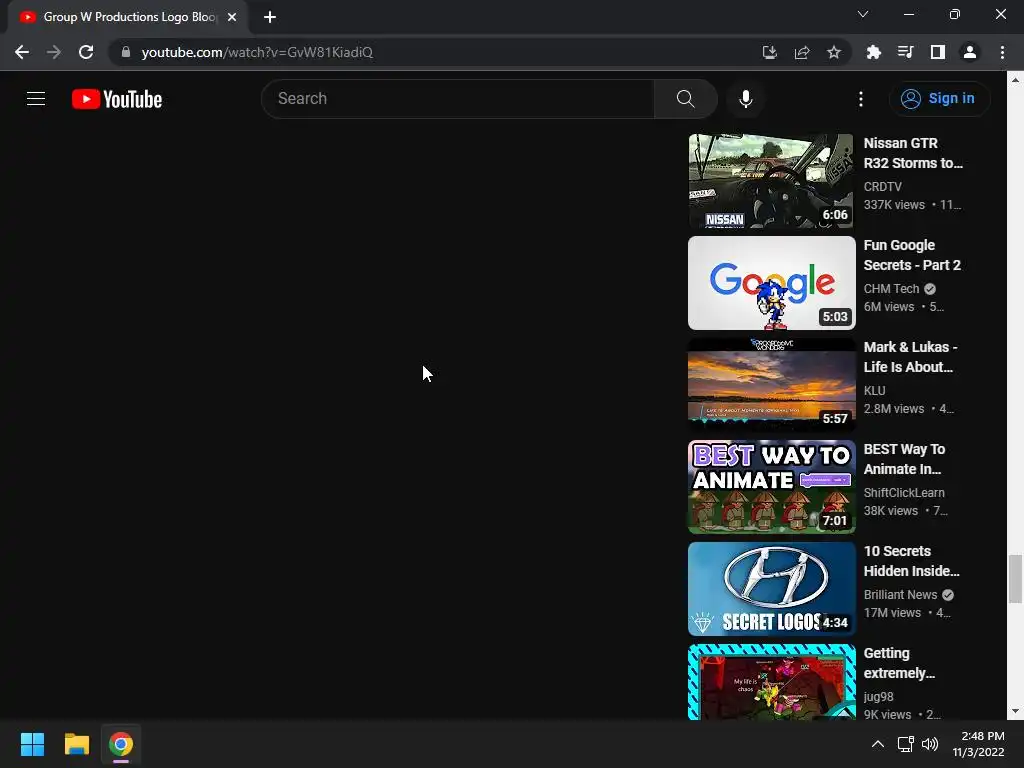Open Windows Start menu
The image size is (1024, 768).
coord(32,744)
